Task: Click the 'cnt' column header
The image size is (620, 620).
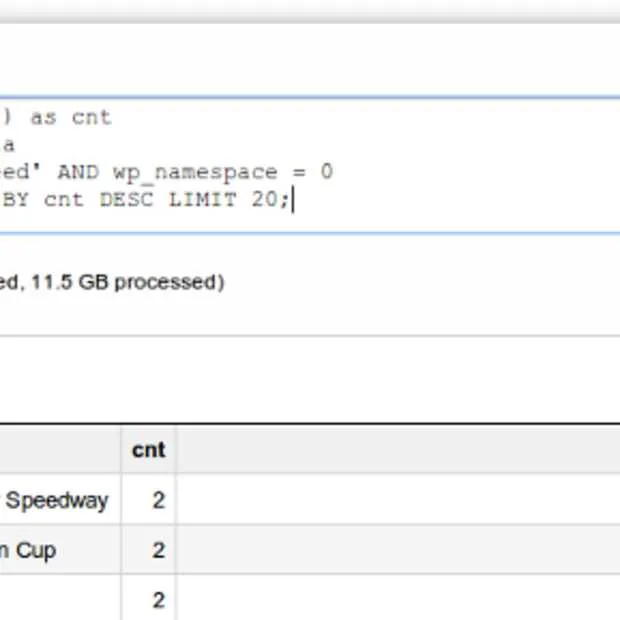Action: coord(148,450)
